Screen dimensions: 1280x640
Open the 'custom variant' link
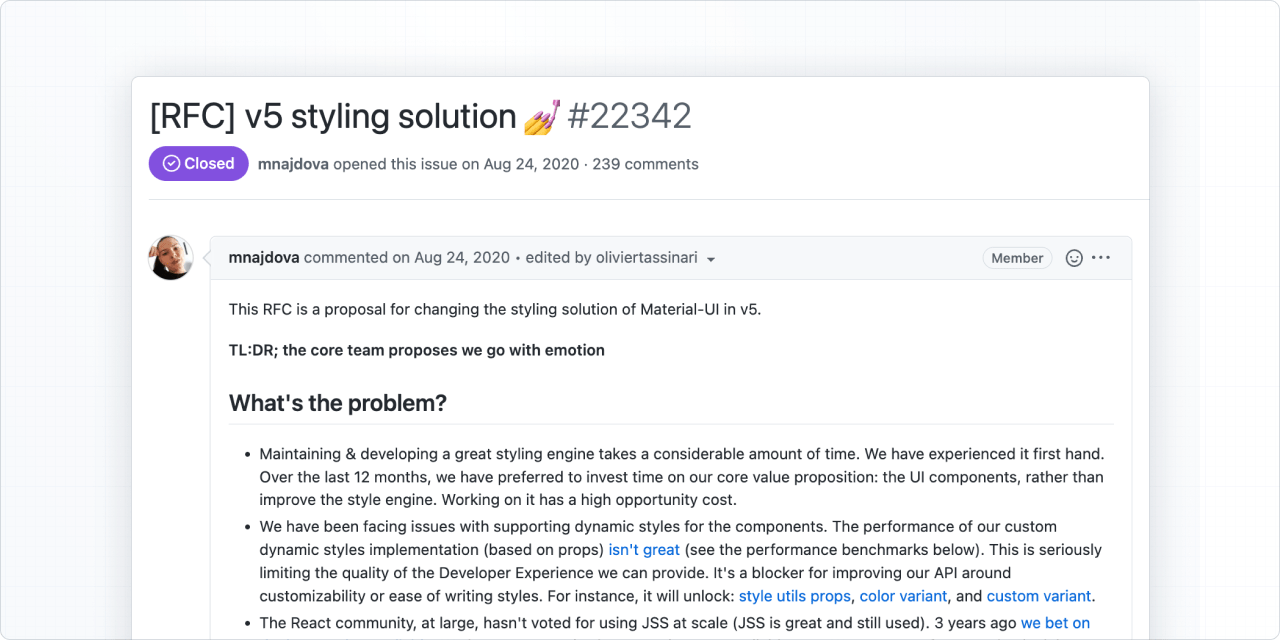pos(1038,595)
